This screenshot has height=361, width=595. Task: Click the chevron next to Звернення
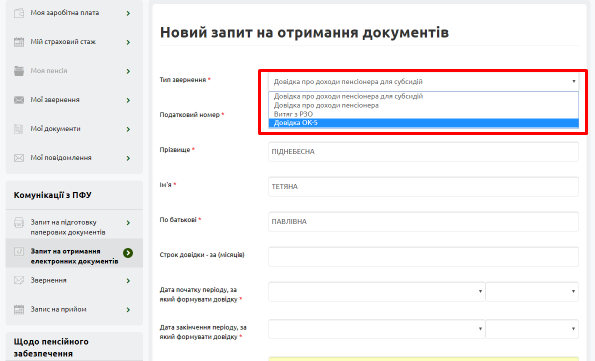click(128, 281)
